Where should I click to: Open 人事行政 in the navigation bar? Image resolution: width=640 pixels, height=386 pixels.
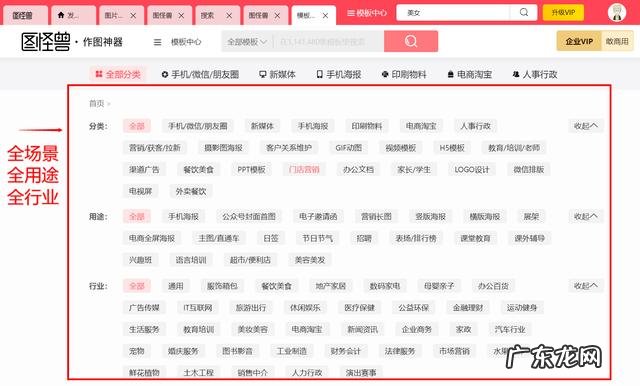[535, 74]
